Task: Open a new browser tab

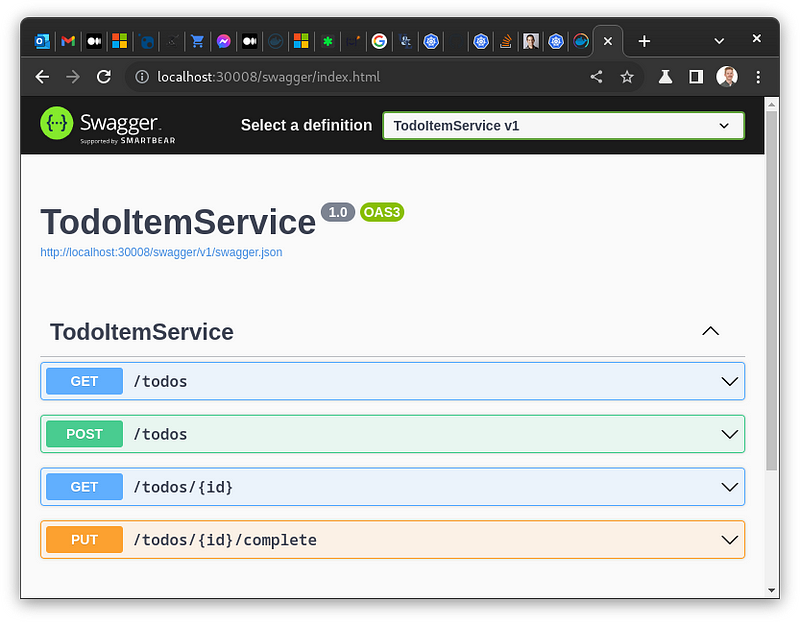Action: [x=644, y=41]
